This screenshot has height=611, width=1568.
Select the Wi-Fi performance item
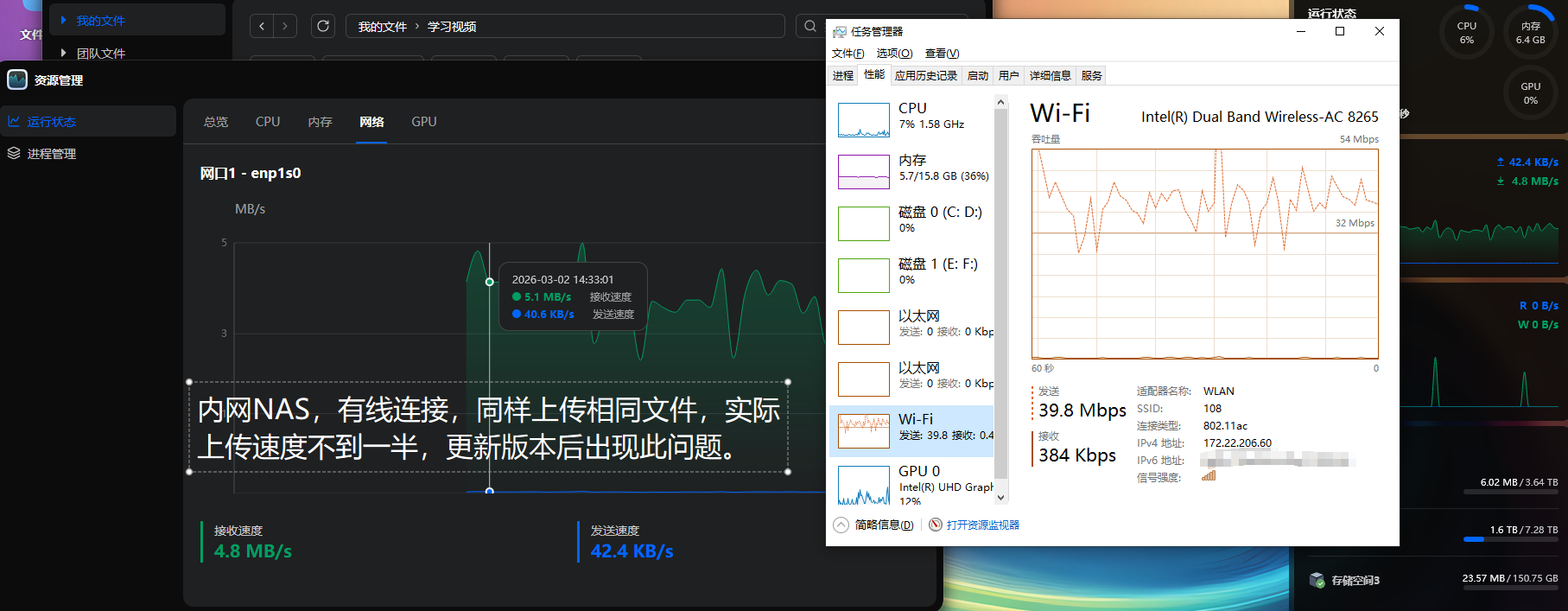tap(911, 430)
